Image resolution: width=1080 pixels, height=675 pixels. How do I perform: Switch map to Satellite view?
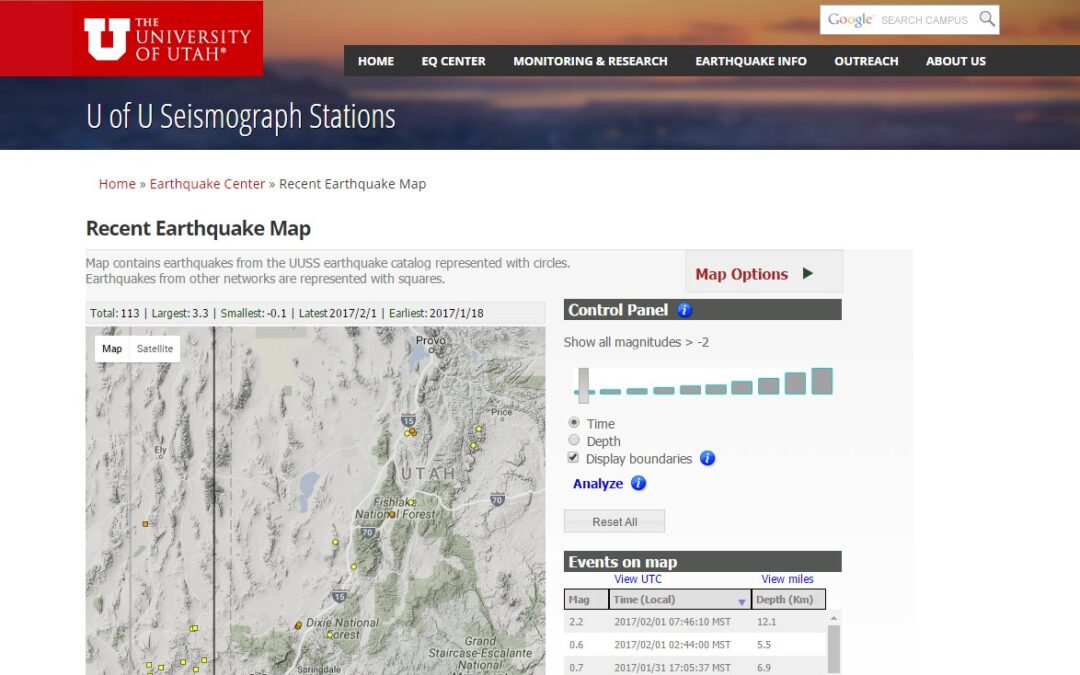[x=155, y=349]
